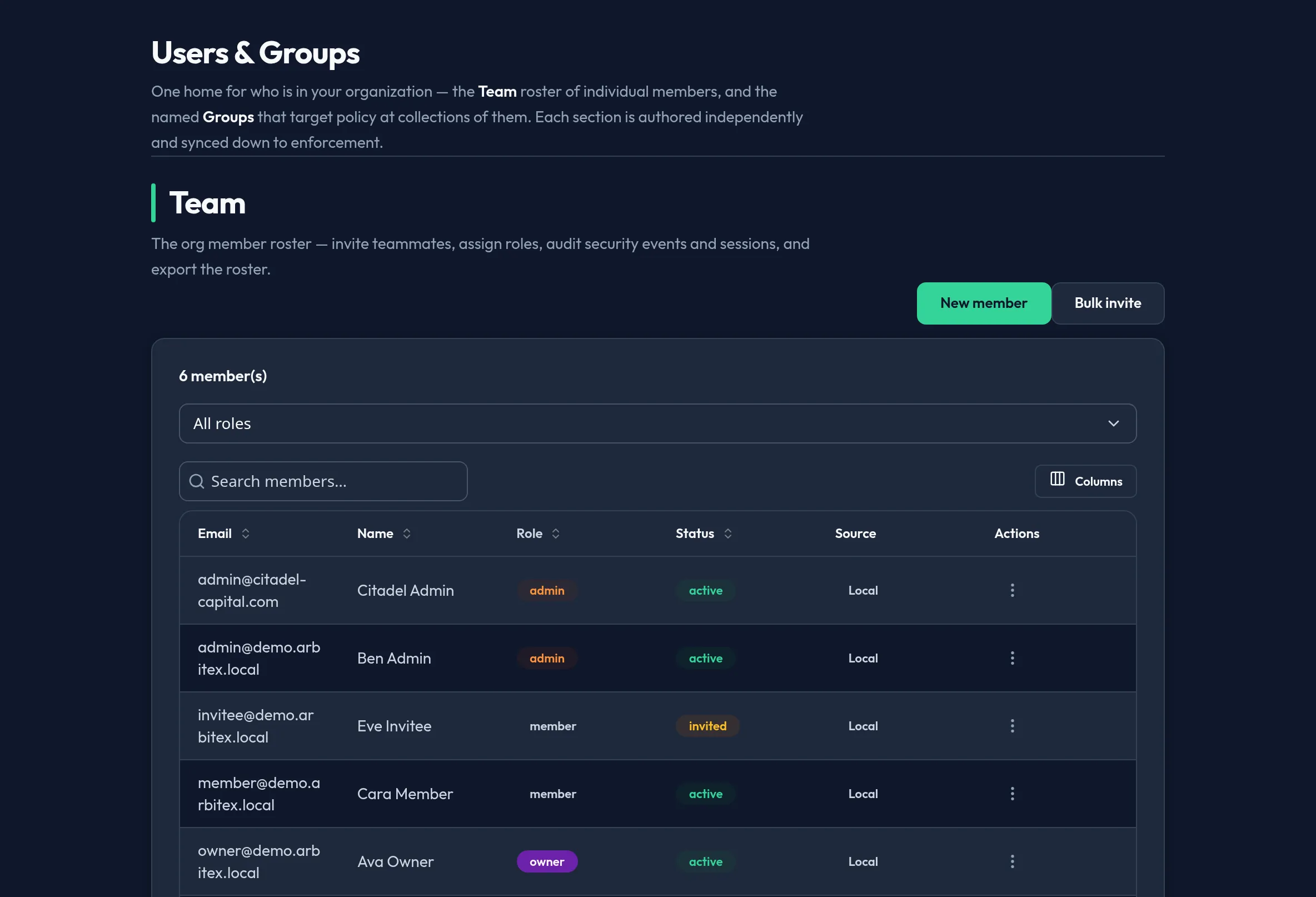The image size is (1316, 897).
Task: Click Local source for Eve Invitee
Action: [x=863, y=726]
